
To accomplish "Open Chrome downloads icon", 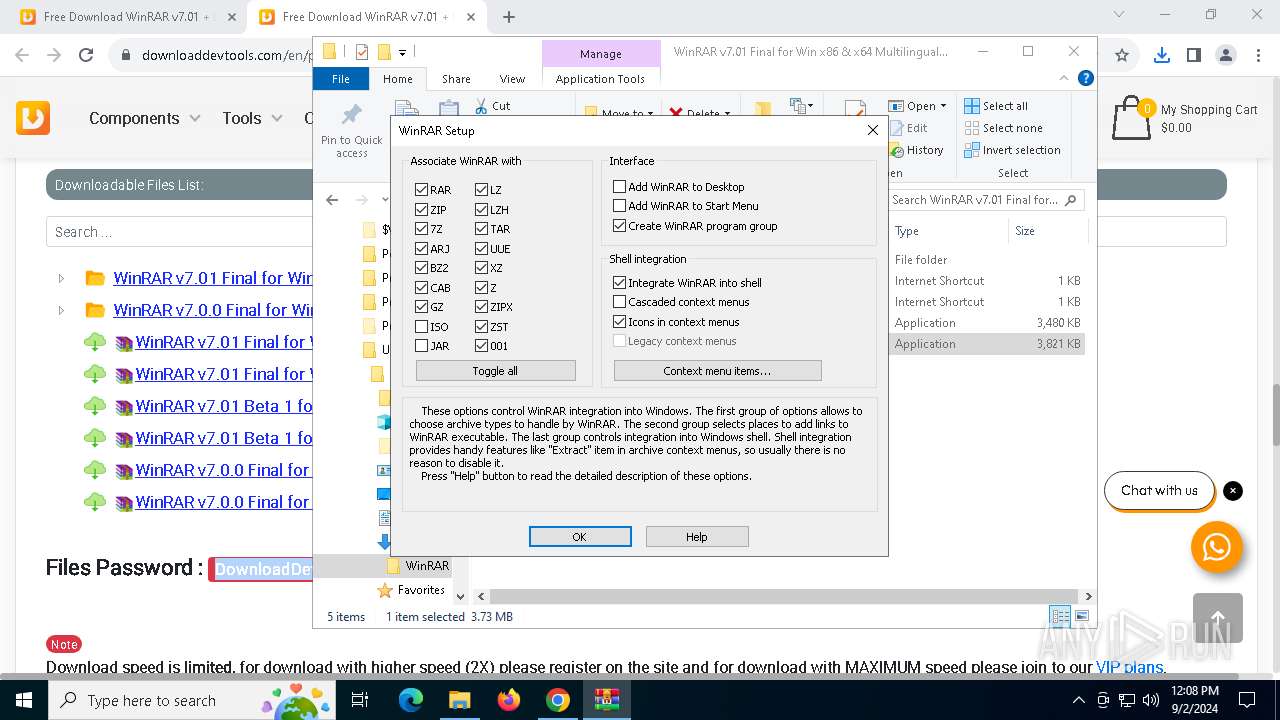I will click(x=1161, y=56).
